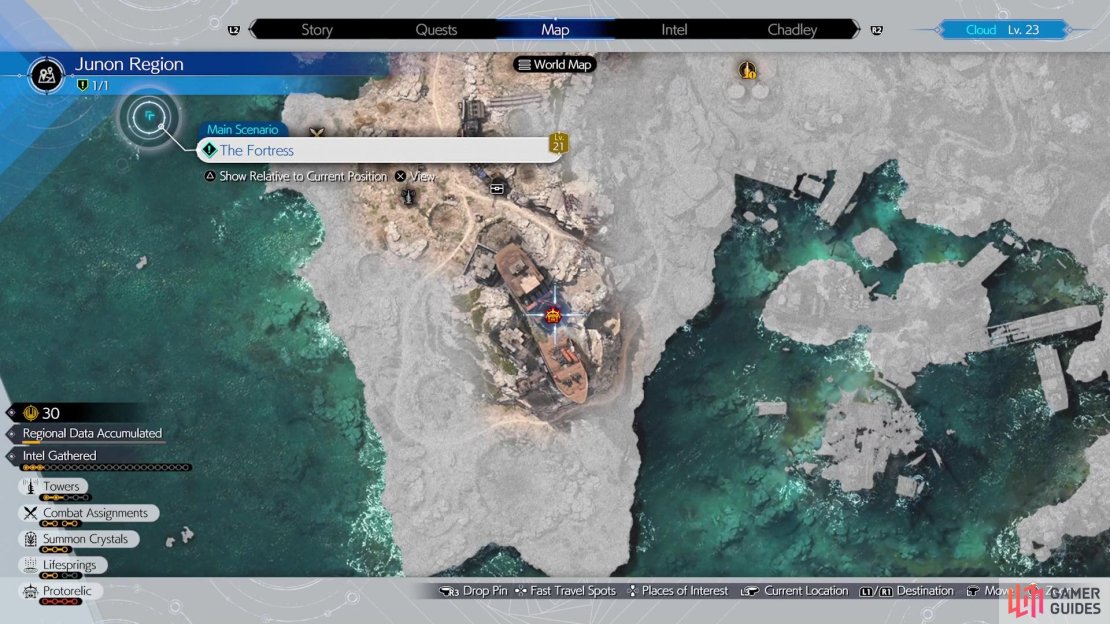Show Places of Interest

tap(677, 591)
